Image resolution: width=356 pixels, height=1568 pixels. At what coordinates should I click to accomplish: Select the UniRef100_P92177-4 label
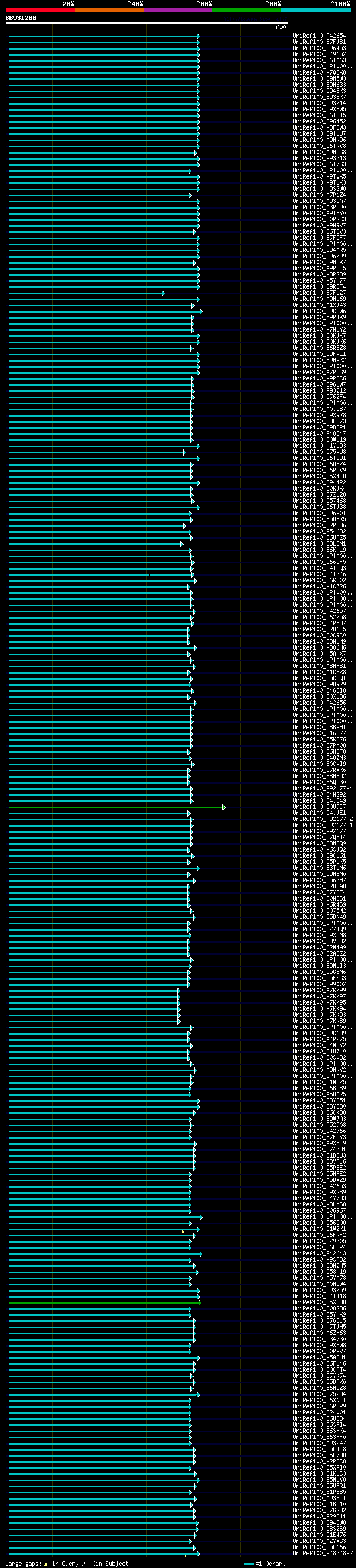coord(323,788)
